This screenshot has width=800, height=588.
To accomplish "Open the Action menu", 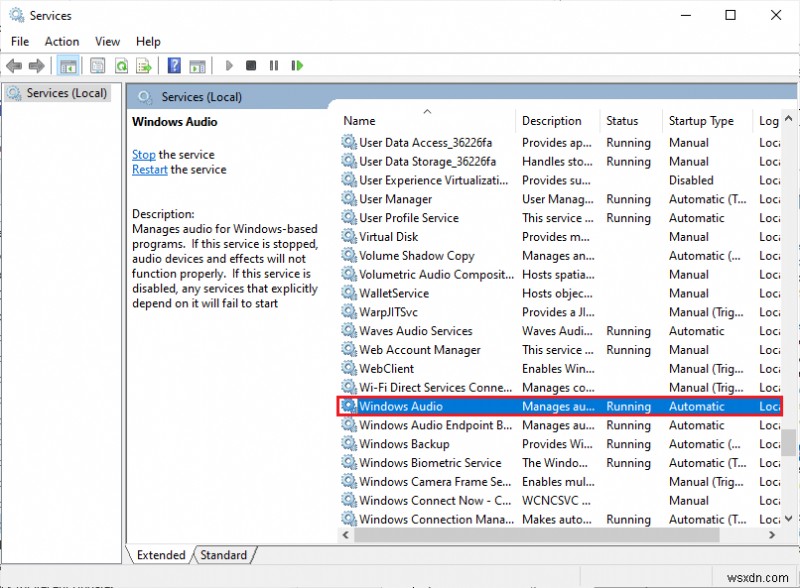I will (x=62, y=41).
